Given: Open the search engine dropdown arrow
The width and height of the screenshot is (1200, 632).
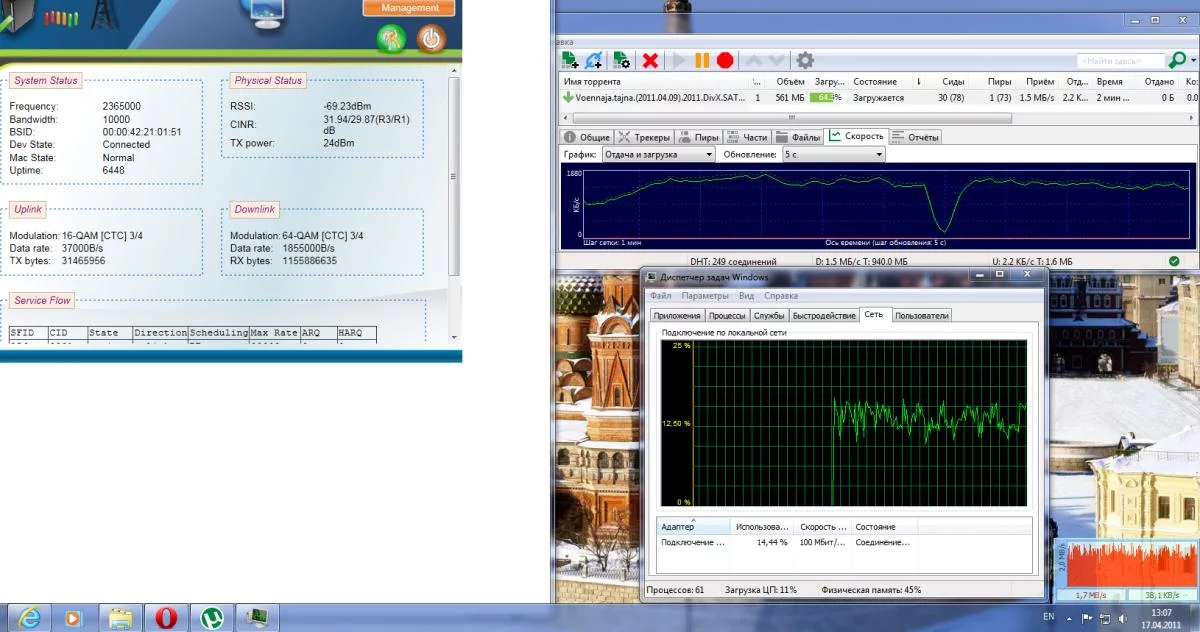Looking at the screenshot, I should pyautogui.click(x=1192, y=61).
